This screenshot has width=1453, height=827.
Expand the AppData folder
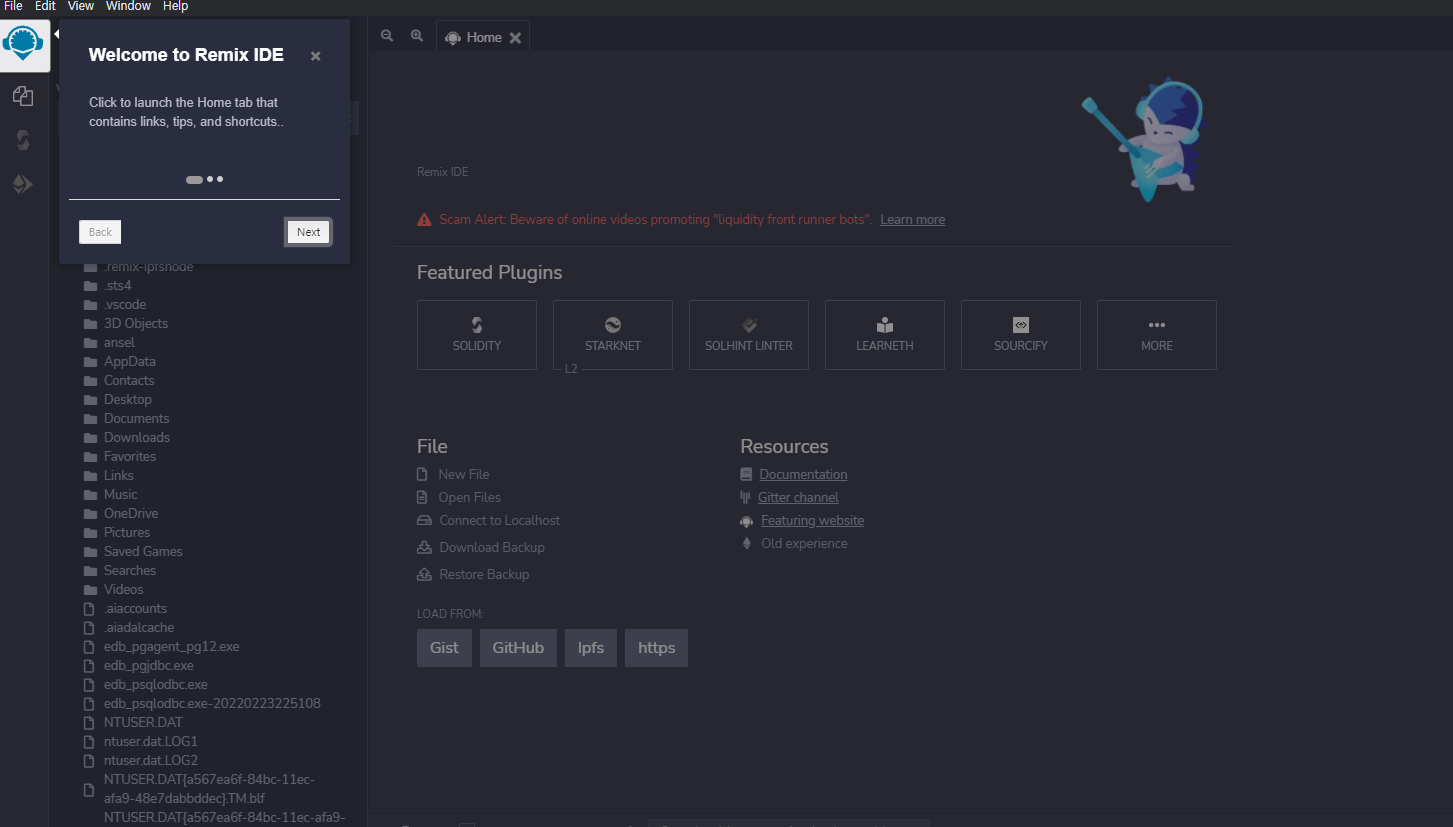point(129,362)
